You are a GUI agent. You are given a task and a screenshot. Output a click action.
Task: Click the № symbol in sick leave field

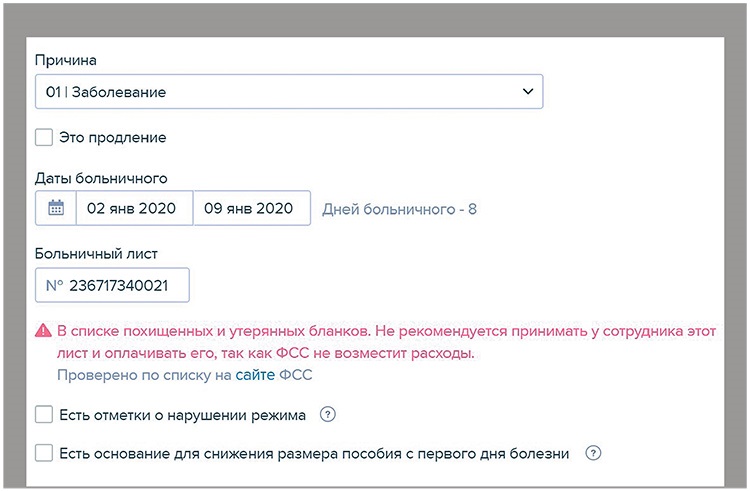[x=54, y=285]
